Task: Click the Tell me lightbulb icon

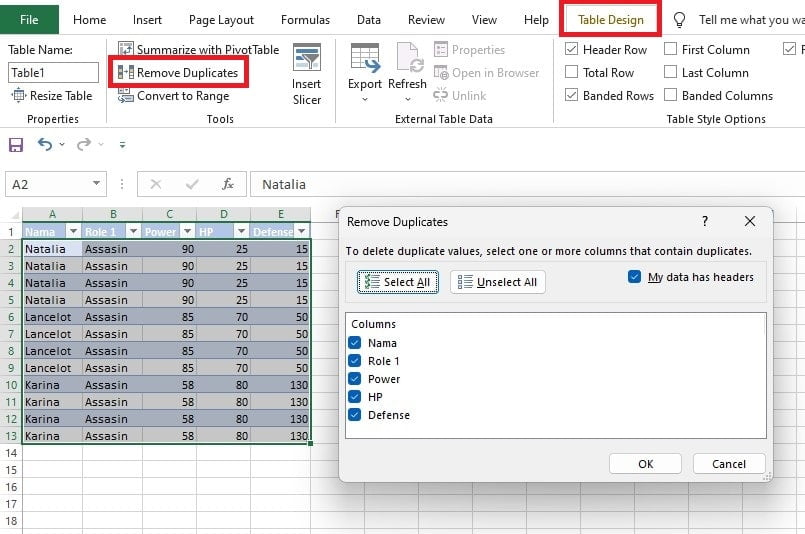Action: click(x=679, y=20)
